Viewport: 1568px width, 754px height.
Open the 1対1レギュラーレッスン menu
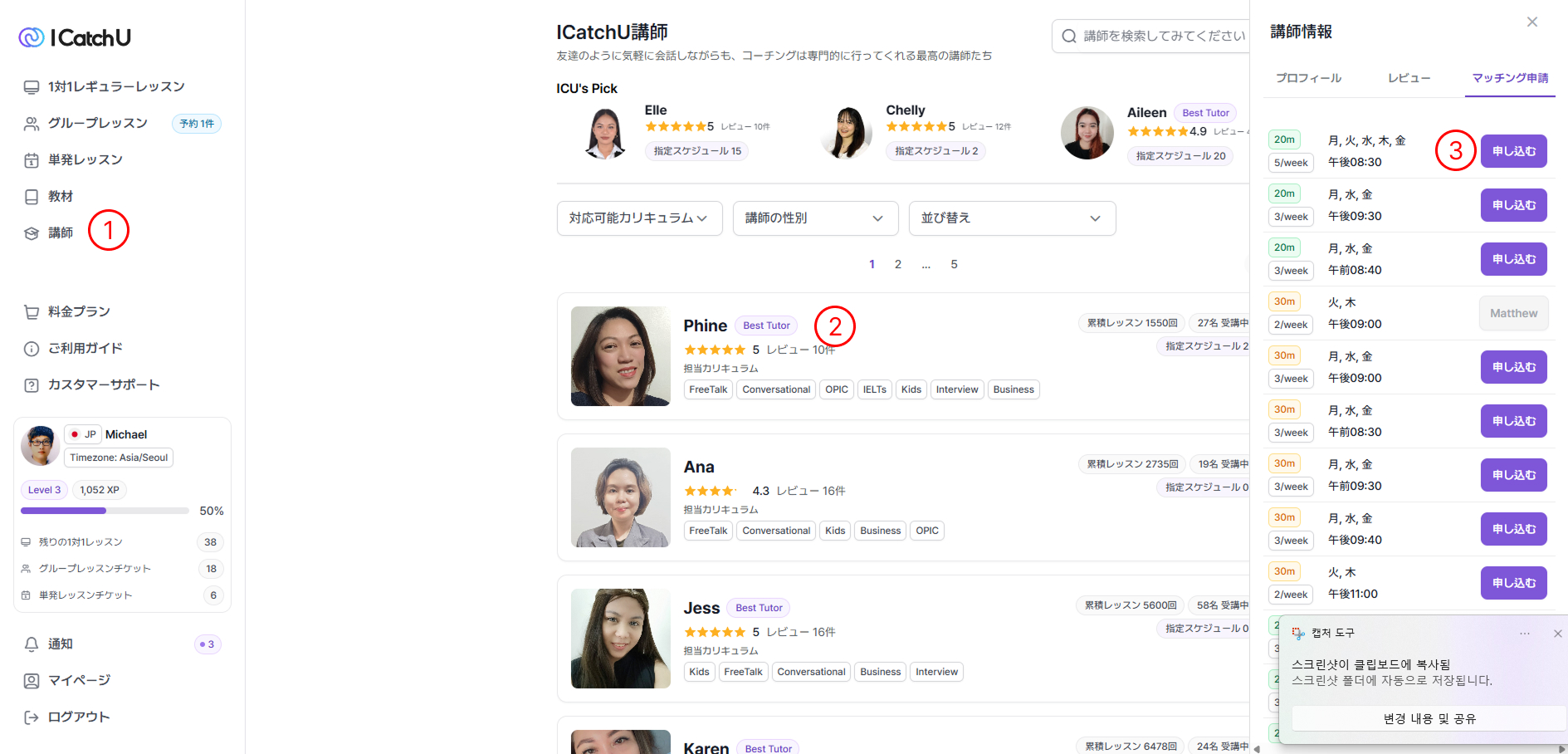[x=116, y=87]
